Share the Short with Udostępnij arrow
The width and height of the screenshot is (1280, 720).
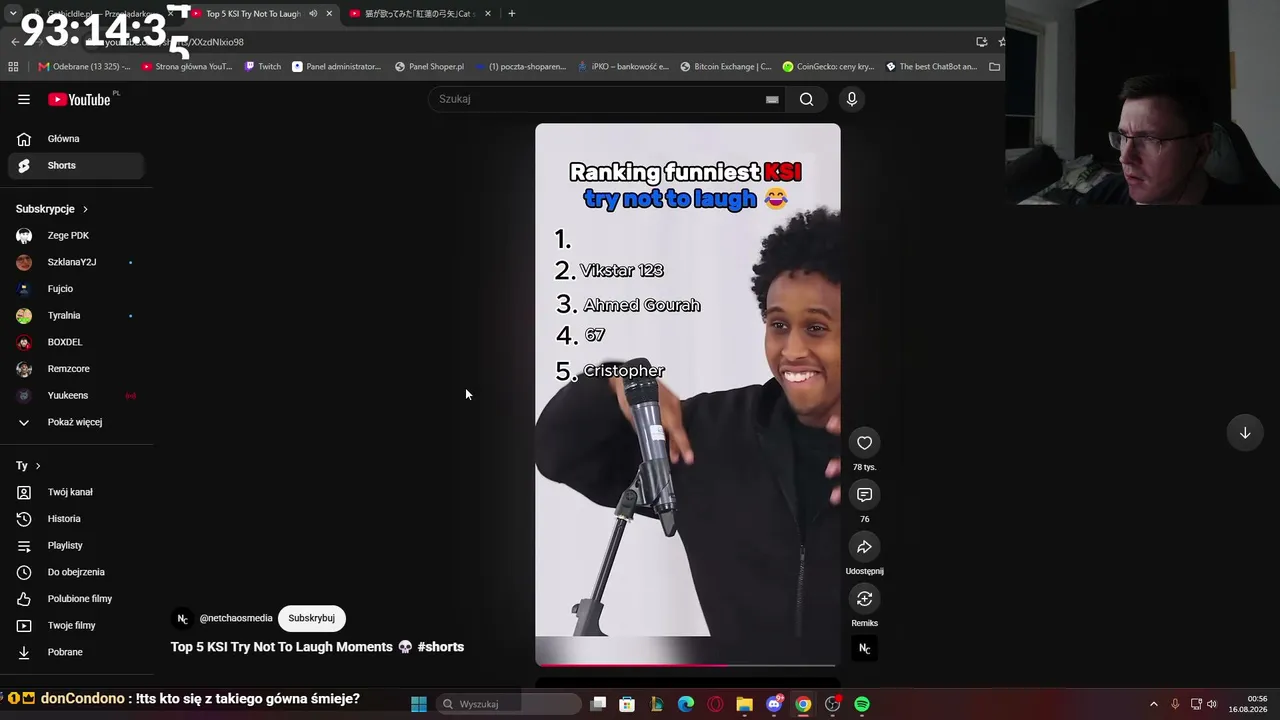click(864, 547)
